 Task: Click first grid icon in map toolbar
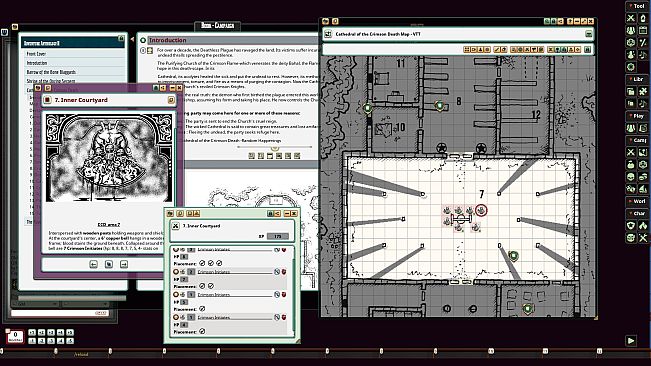[x=467, y=49]
